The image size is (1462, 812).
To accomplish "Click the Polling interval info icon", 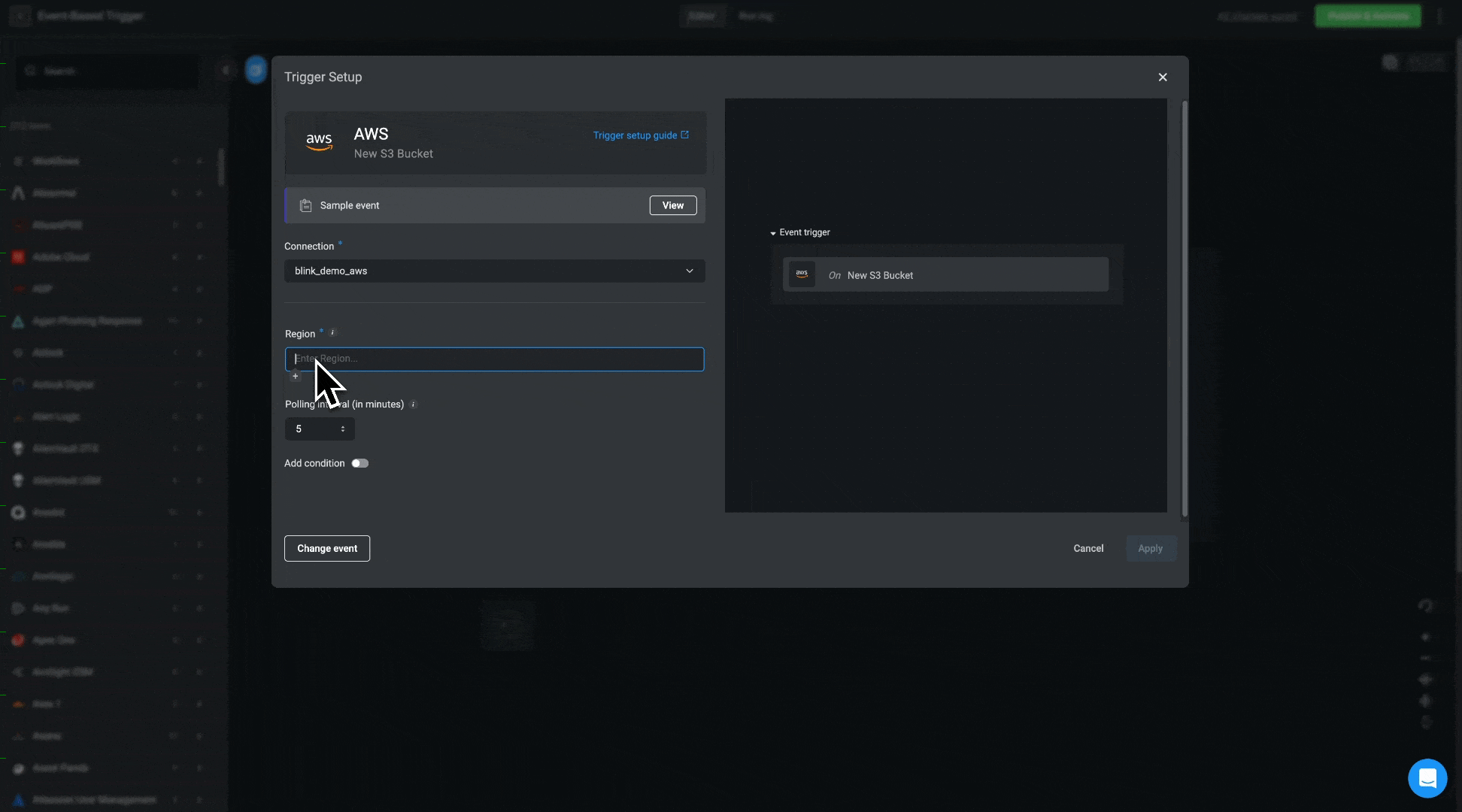I will 414,404.
